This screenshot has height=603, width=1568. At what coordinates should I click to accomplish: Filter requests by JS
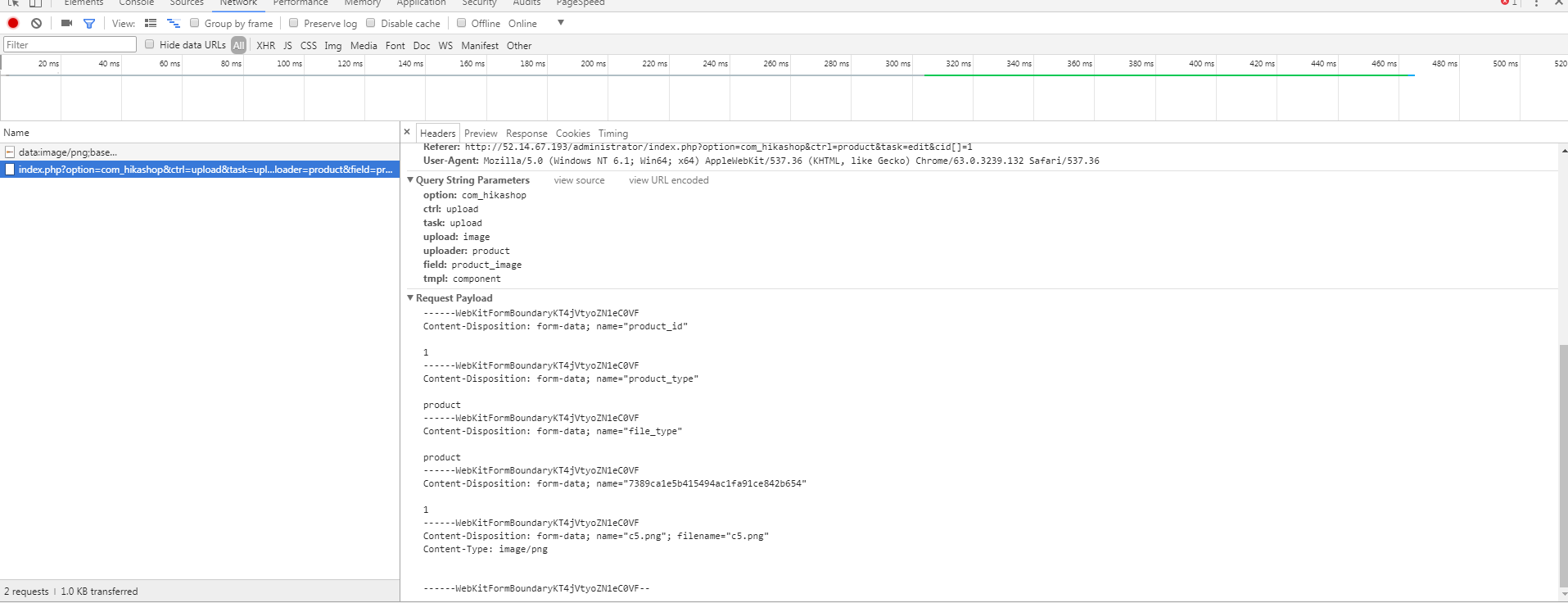point(287,46)
